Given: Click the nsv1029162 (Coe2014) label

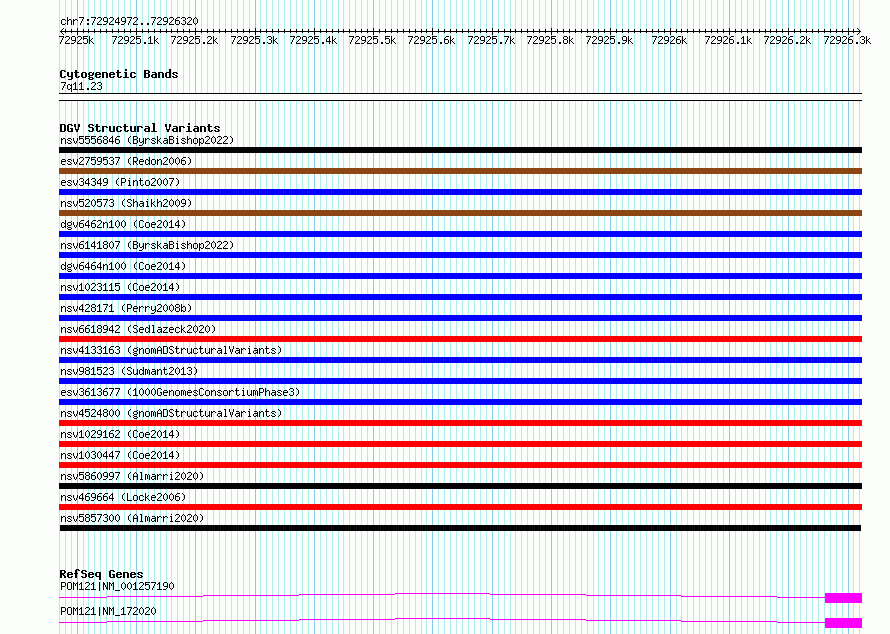Looking at the screenshot, I should pos(120,434).
